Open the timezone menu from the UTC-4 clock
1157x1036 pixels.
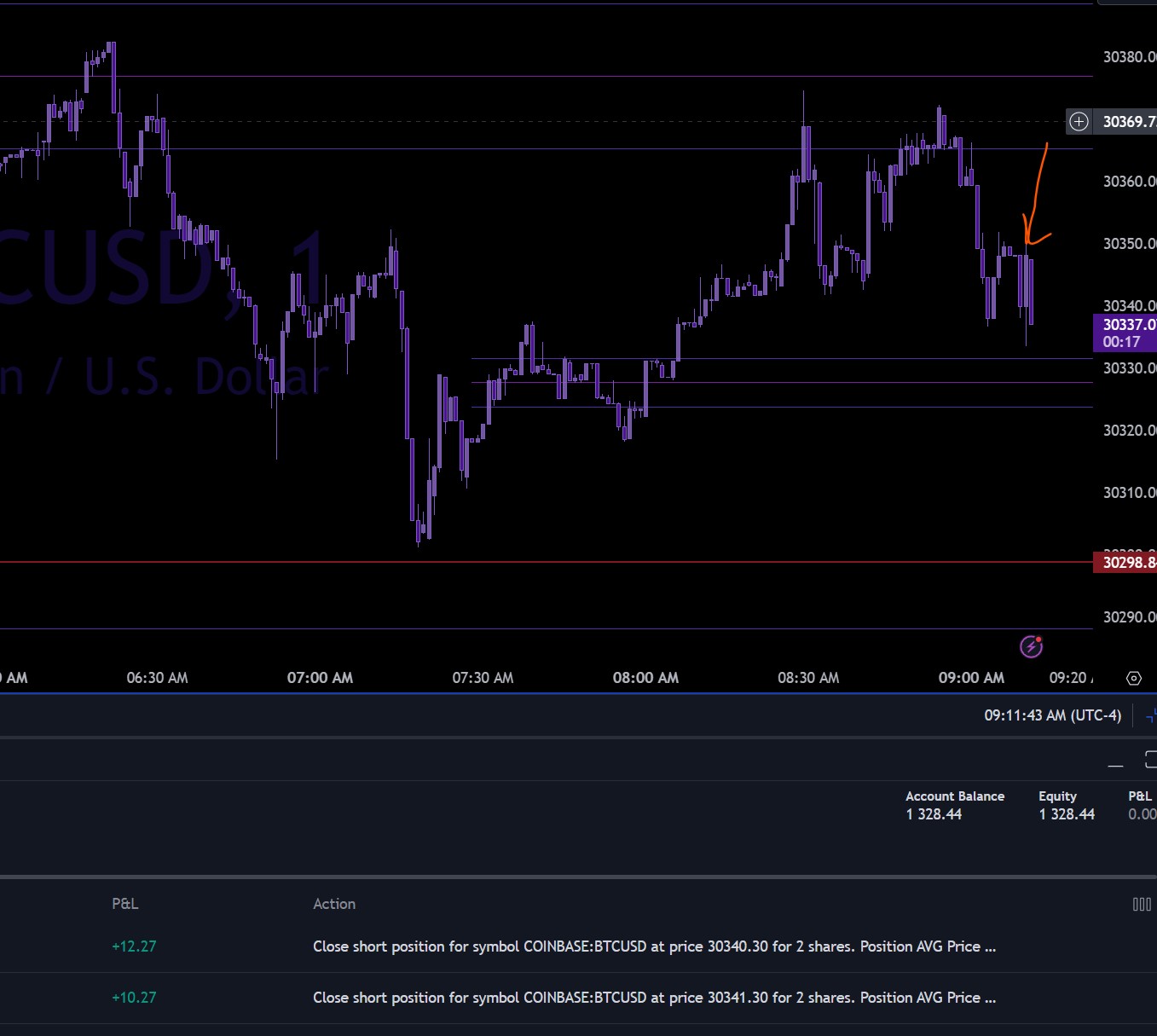1052,715
